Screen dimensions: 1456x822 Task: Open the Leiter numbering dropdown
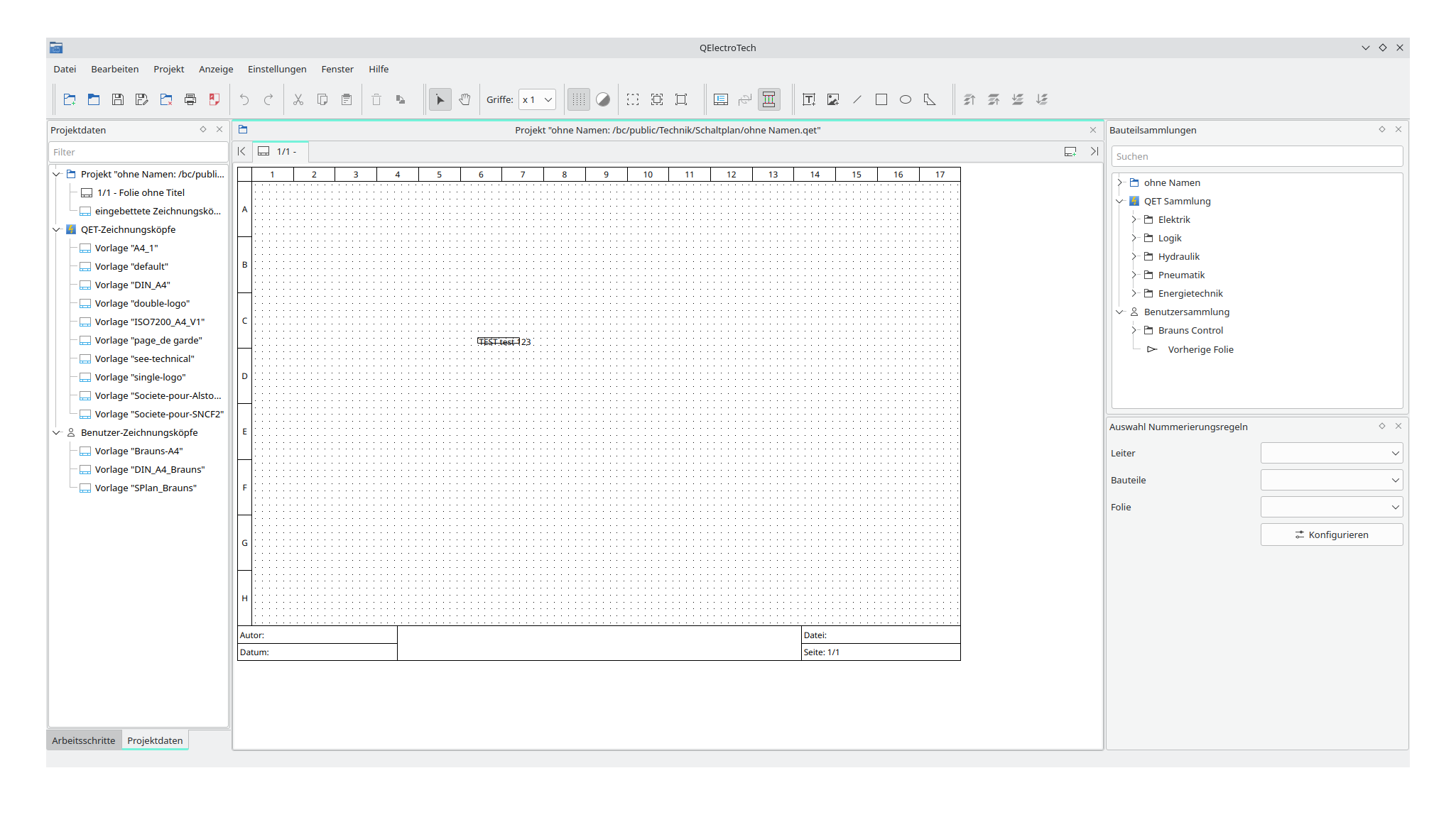pyautogui.click(x=1331, y=453)
